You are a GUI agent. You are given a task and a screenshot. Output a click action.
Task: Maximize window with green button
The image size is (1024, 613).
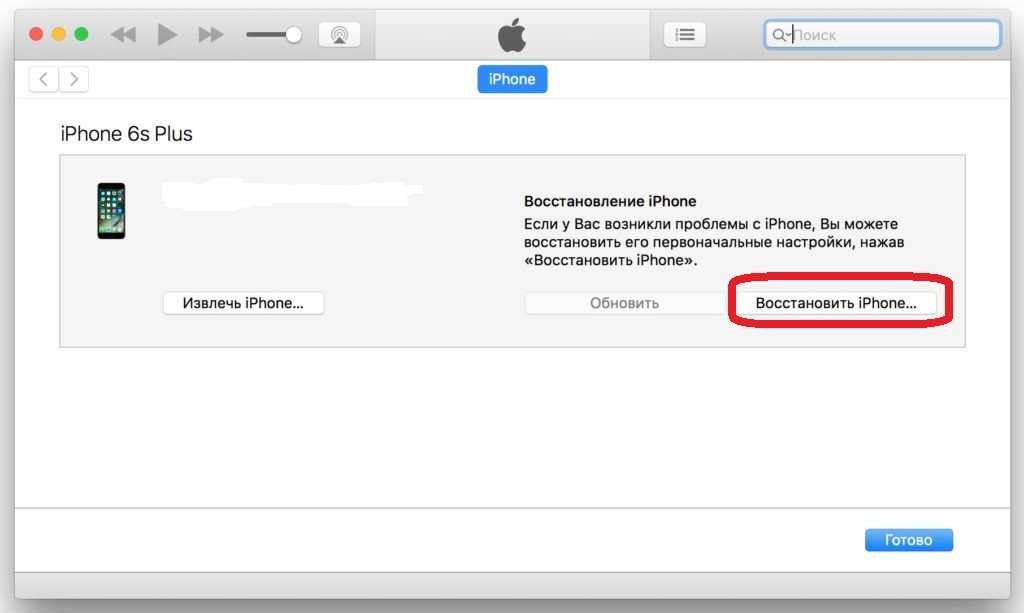pos(82,34)
